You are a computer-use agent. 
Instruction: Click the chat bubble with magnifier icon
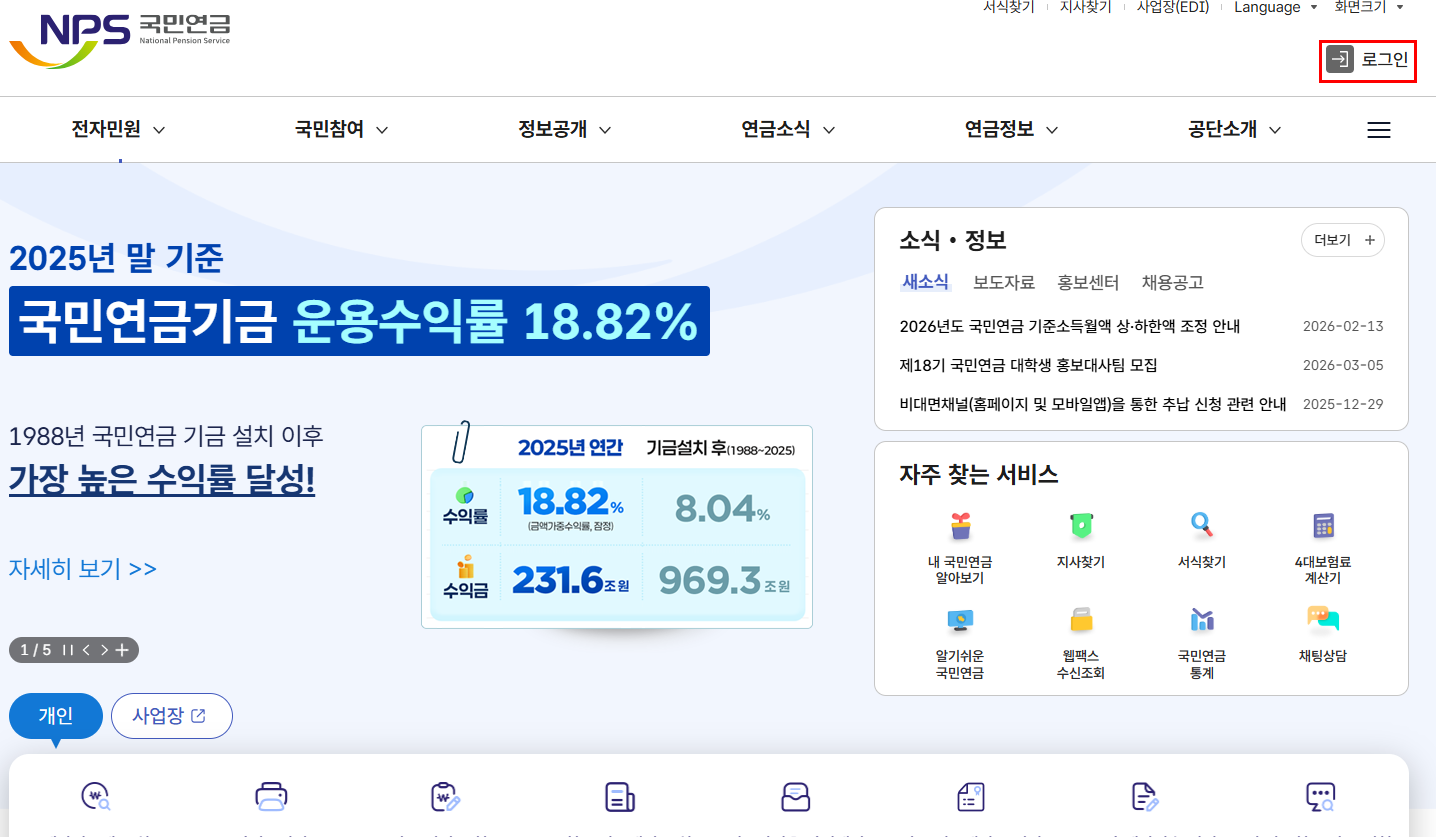pyautogui.click(x=1321, y=797)
